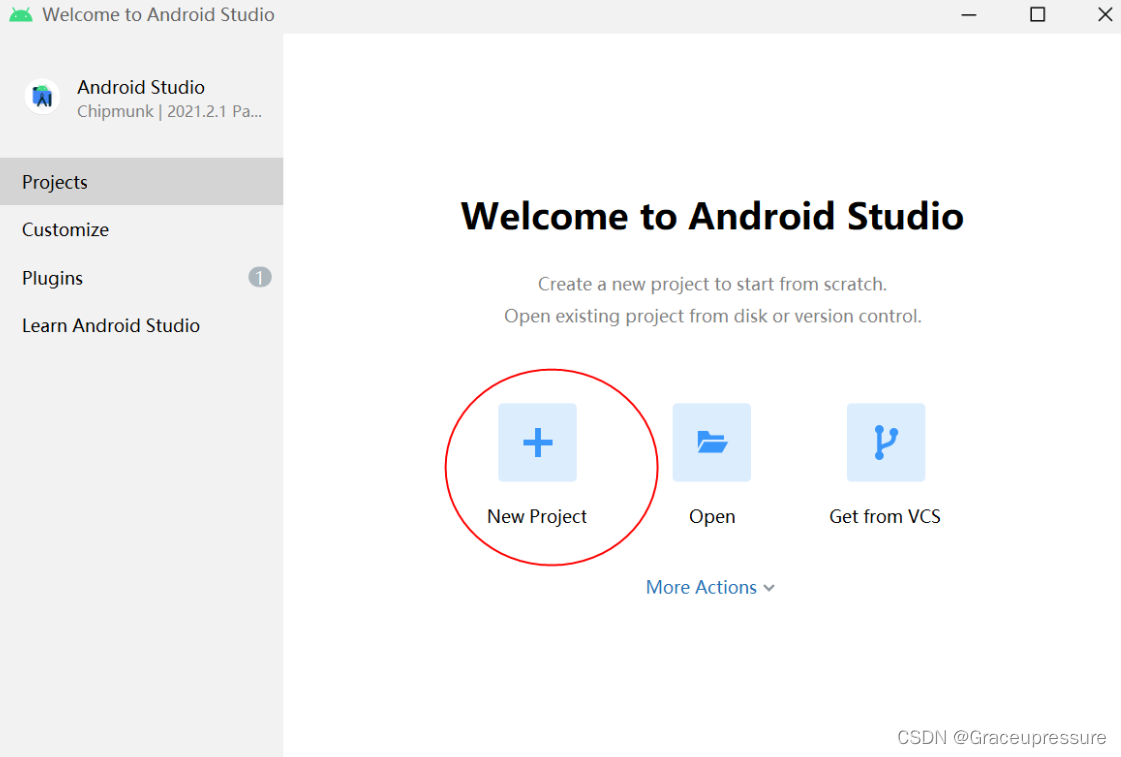1121x757 pixels.
Task: Maximize the Welcome to Android Studio window
Action: click(1037, 14)
